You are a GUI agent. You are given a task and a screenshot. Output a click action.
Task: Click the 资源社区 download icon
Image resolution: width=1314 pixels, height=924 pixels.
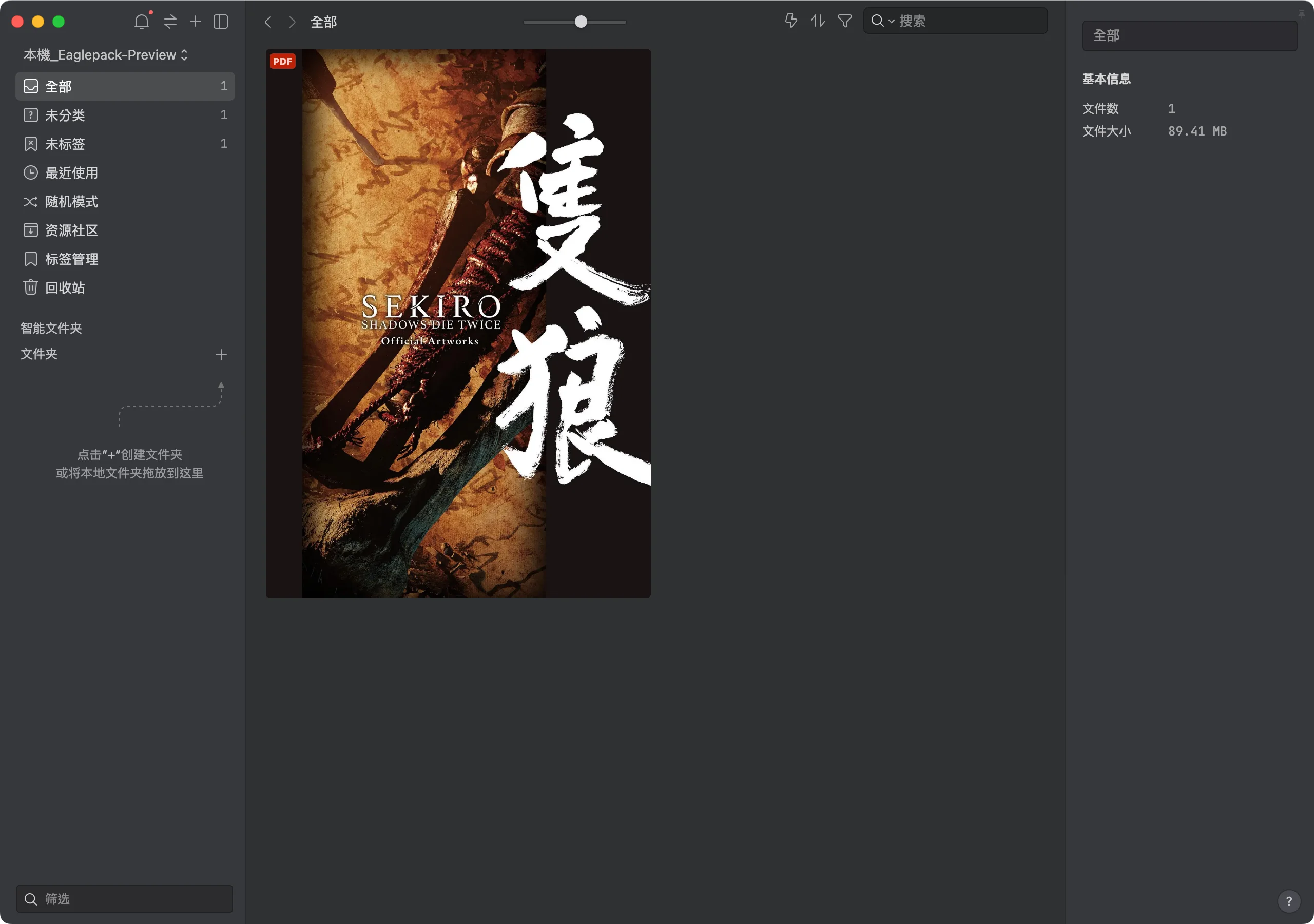pyautogui.click(x=30, y=230)
